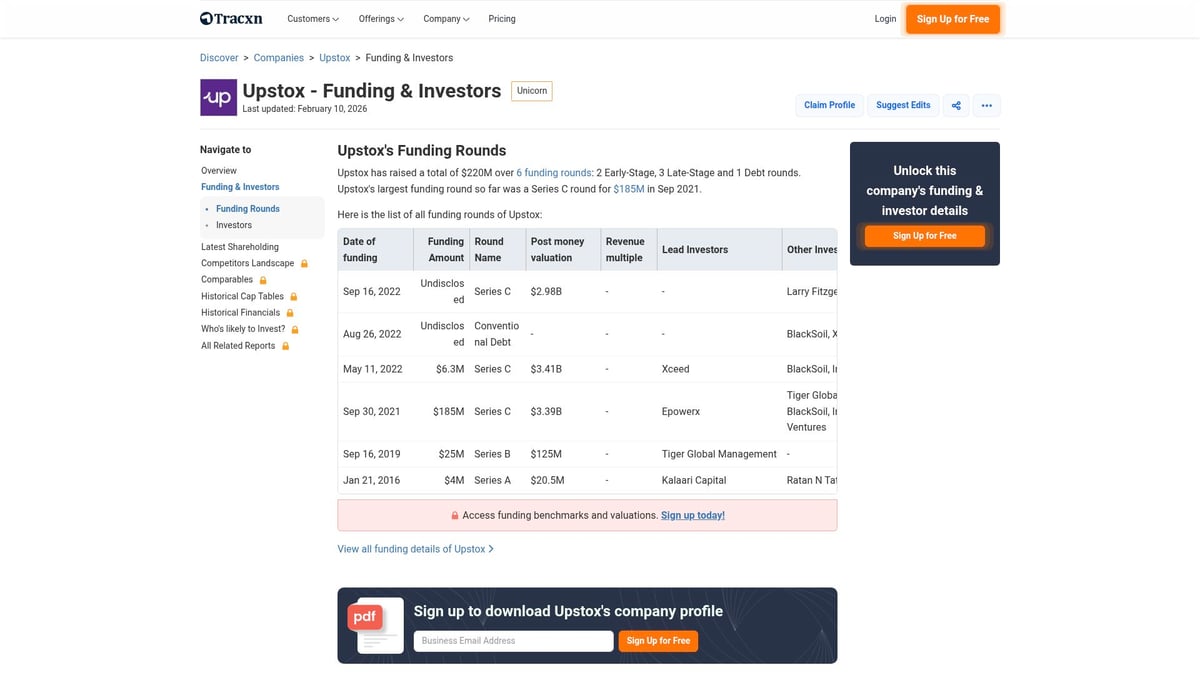Click the lock icon beside Comparables
Viewport: 1200px width, 675px height.
[262, 279]
